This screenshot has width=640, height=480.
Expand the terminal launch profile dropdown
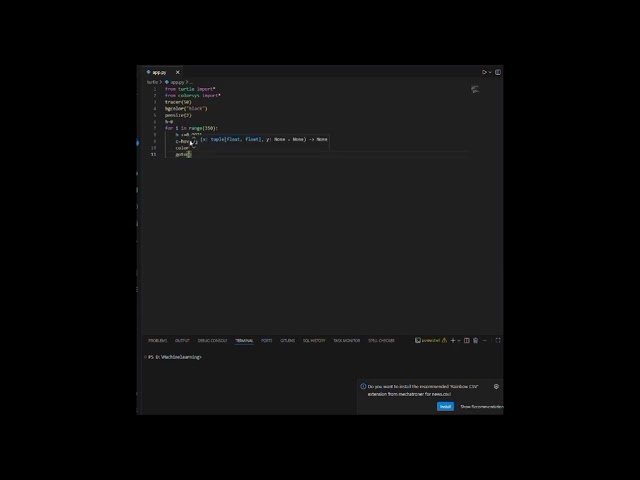(458, 340)
